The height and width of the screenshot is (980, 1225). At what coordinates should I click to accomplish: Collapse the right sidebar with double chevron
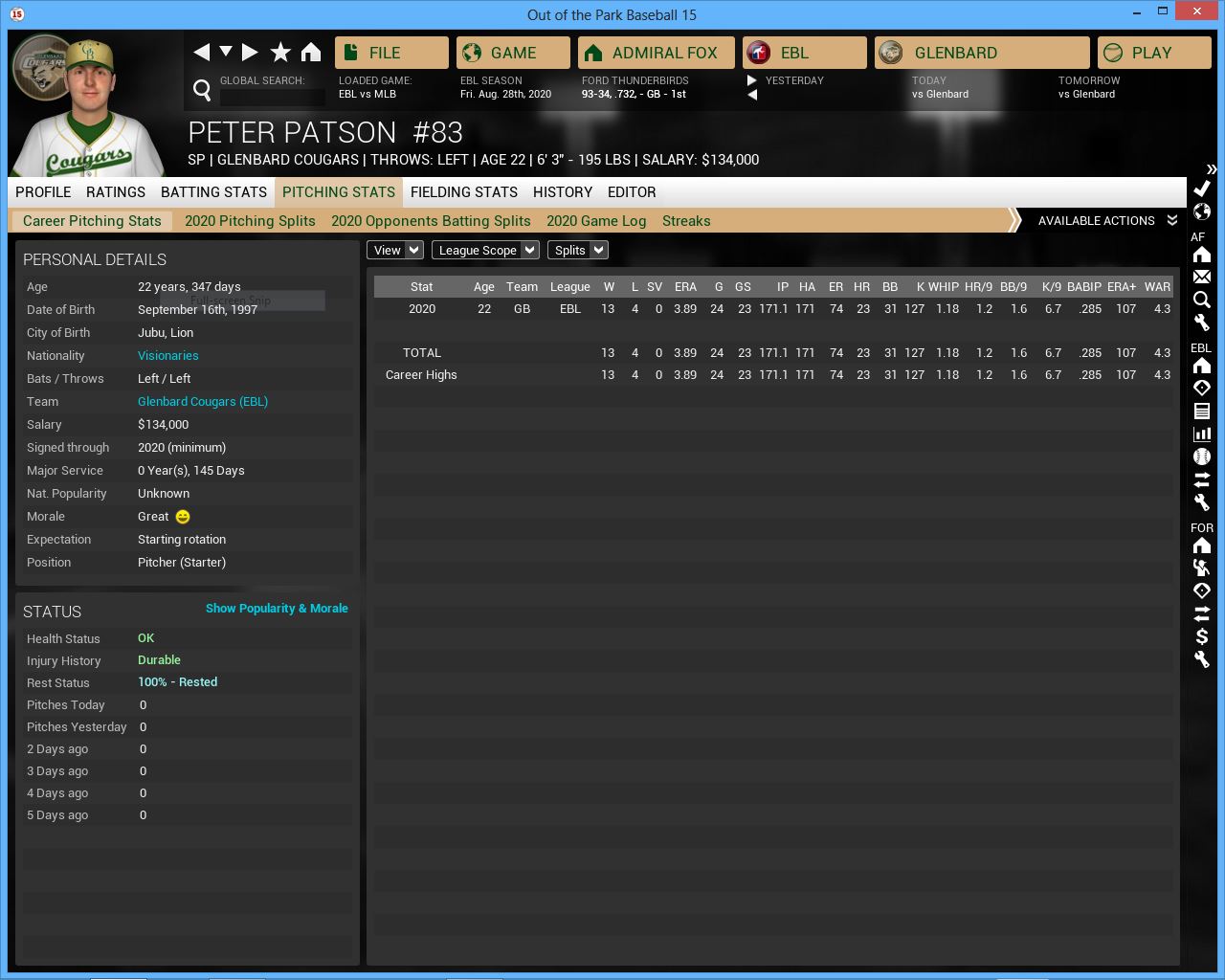(1211, 169)
